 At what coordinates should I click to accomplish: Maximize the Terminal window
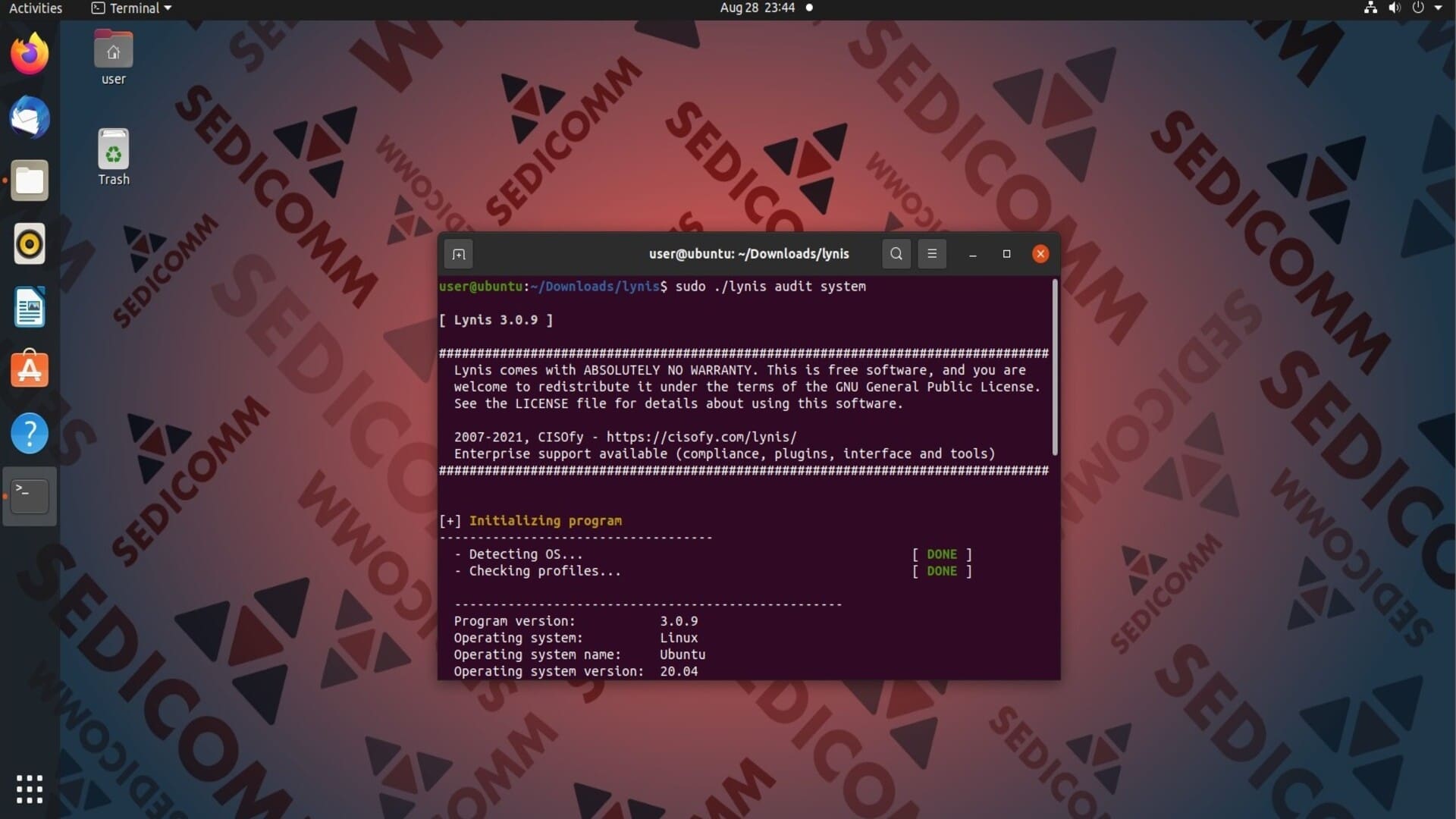click(x=1007, y=254)
